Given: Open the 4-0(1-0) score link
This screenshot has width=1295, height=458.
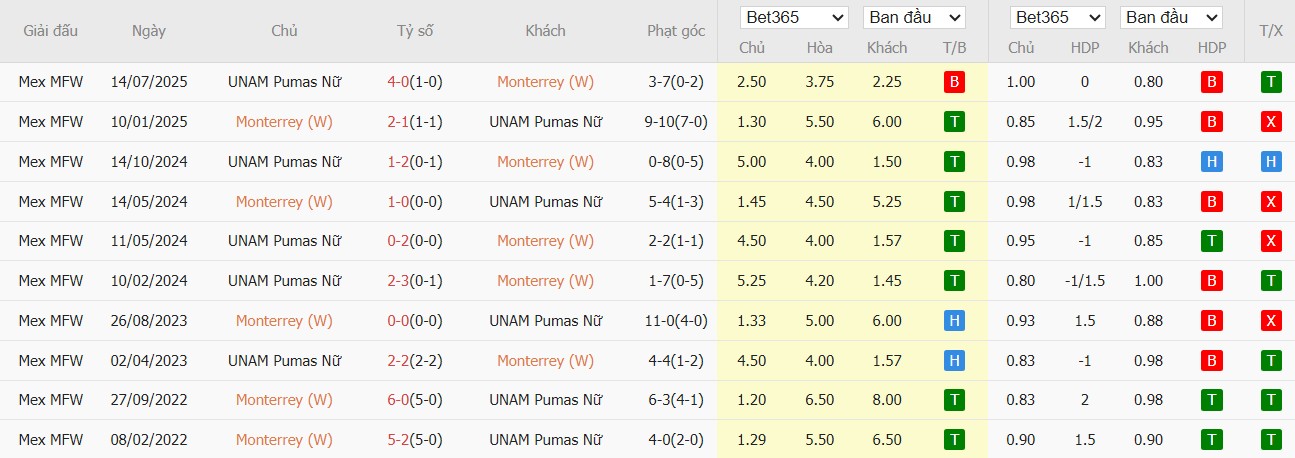Looking at the screenshot, I should [x=415, y=82].
